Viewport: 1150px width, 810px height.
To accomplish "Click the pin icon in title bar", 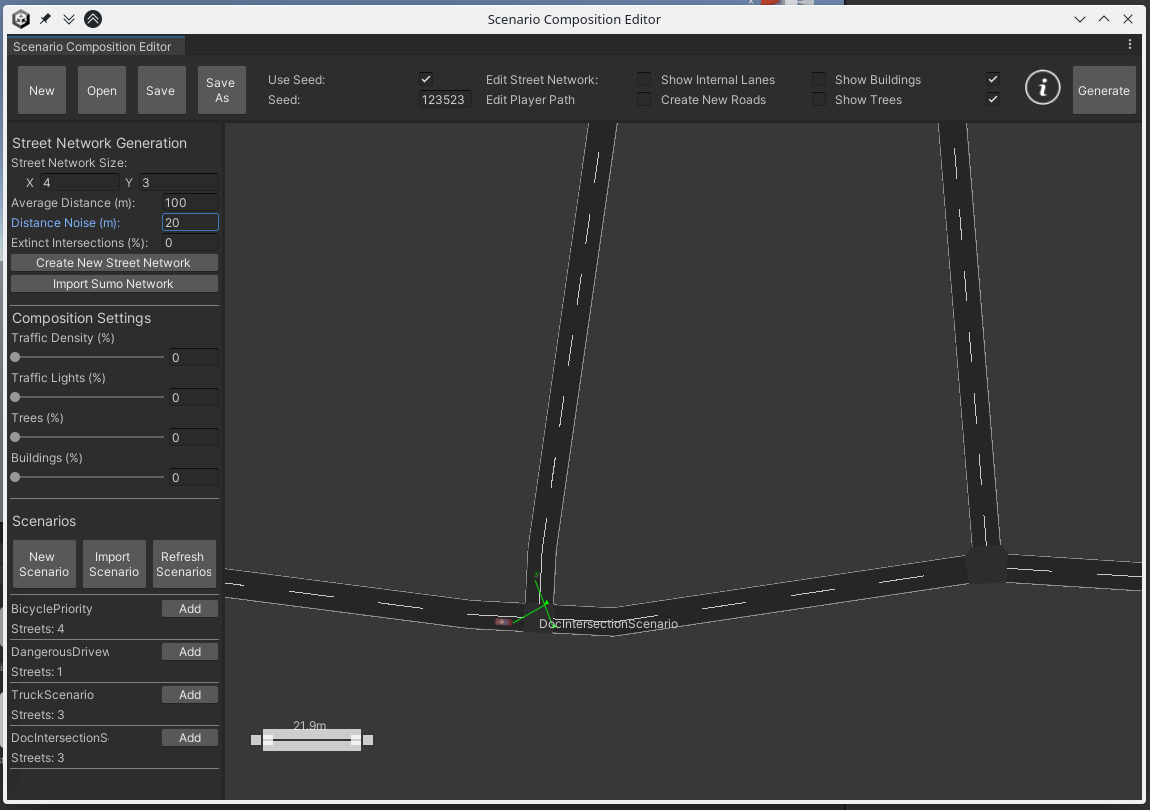I will pos(45,19).
